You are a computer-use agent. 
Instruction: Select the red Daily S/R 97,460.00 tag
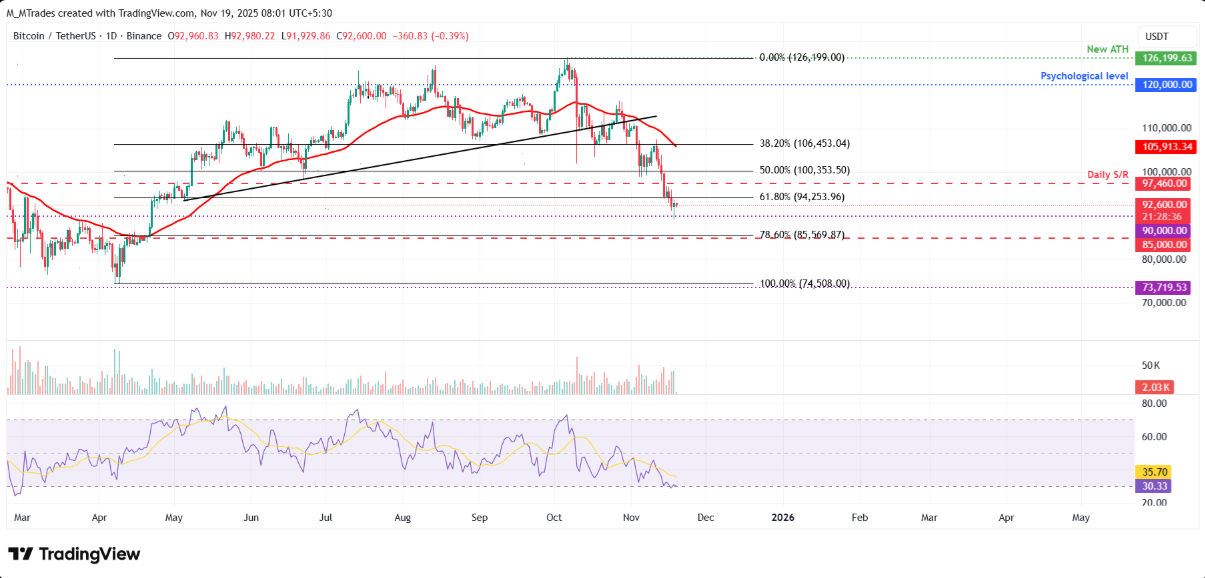(x=1159, y=184)
